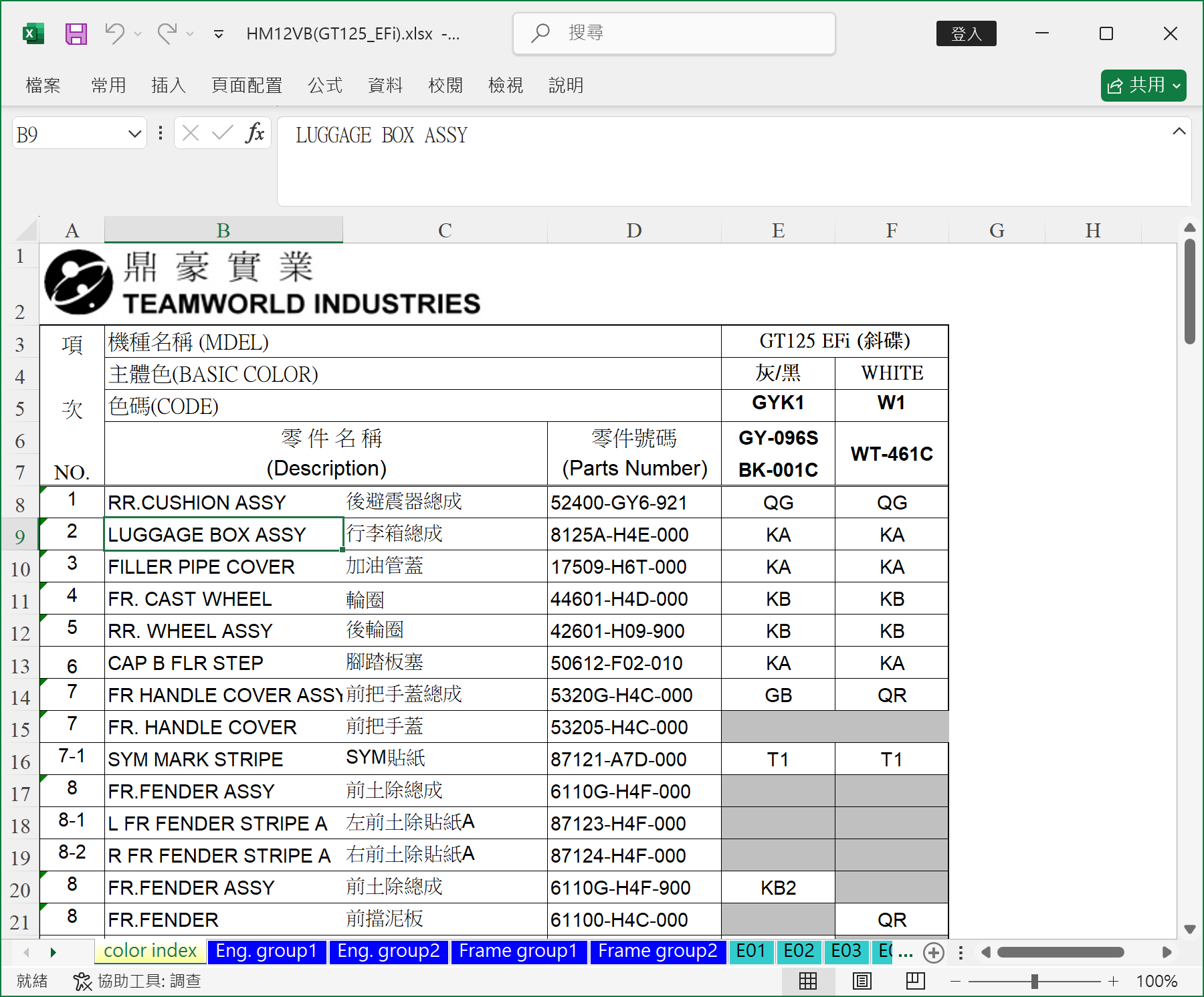Open the 協助工具: 調查 accessibility checker
Image resolution: width=1204 pixels, height=997 pixels.
[136, 981]
